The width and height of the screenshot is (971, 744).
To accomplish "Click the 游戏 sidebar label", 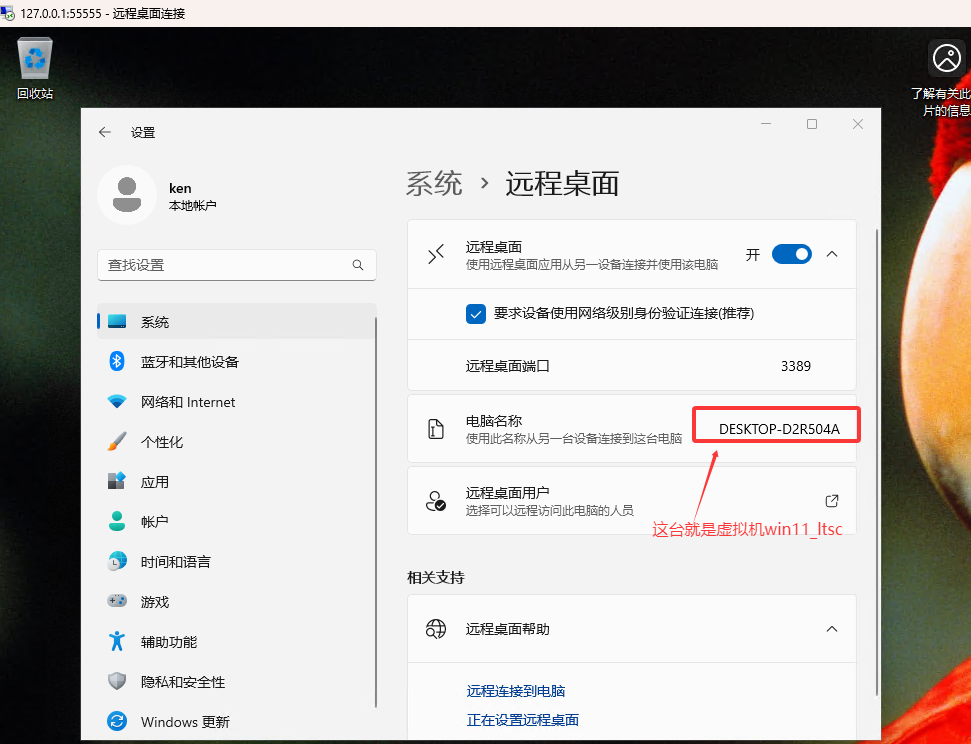I will (x=155, y=602).
